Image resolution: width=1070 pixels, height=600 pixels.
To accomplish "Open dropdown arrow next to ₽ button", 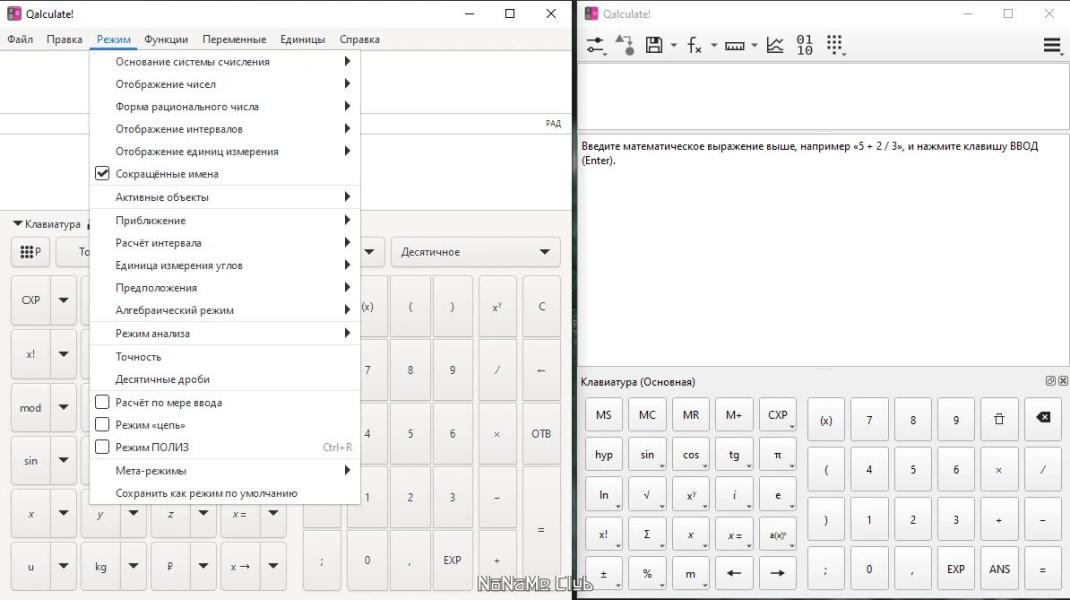I will pyautogui.click(x=203, y=565).
